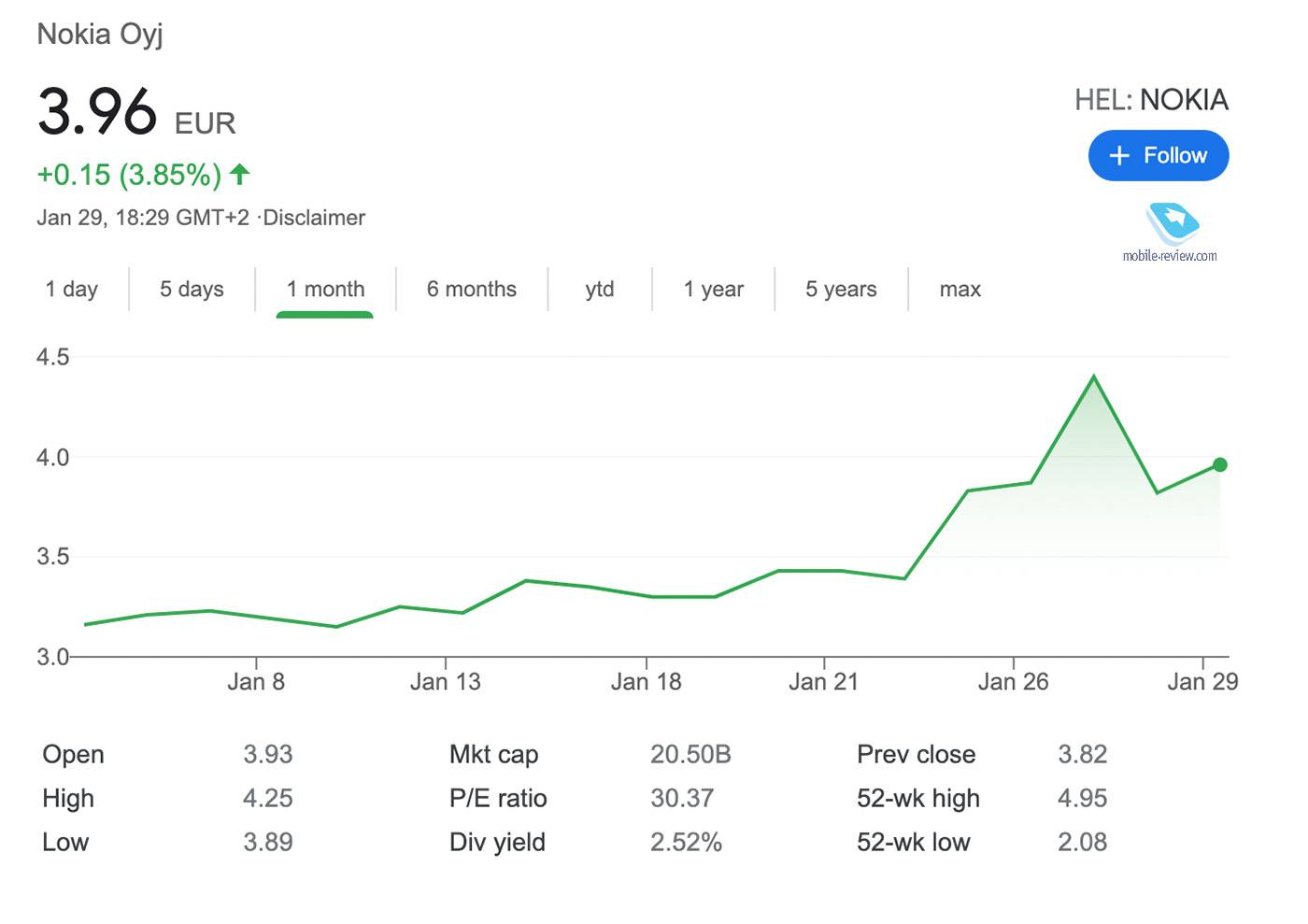Select the 1 month tab
1308x924 pixels.
click(x=325, y=290)
